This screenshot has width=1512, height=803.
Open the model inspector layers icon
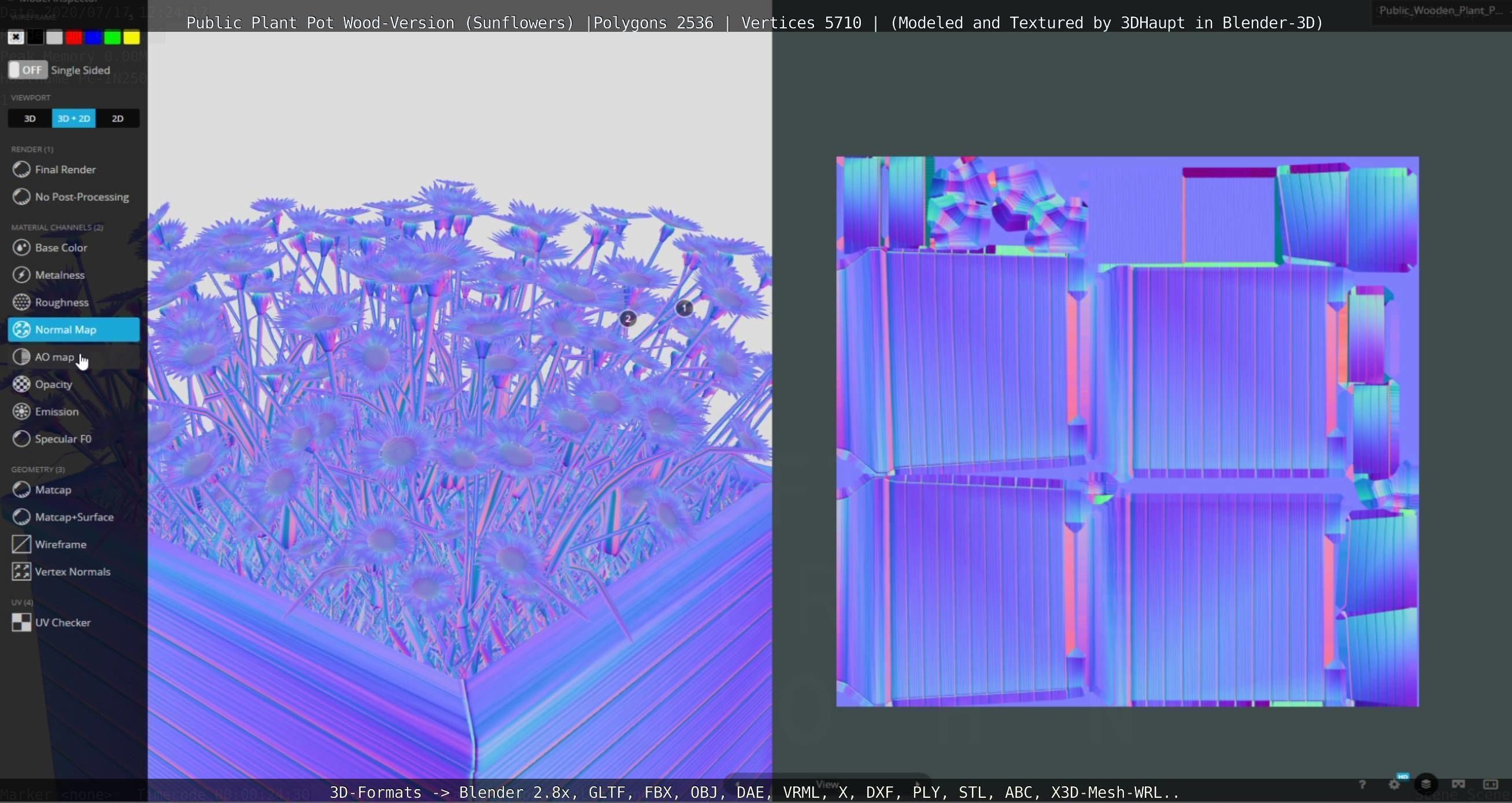(x=1426, y=784)
